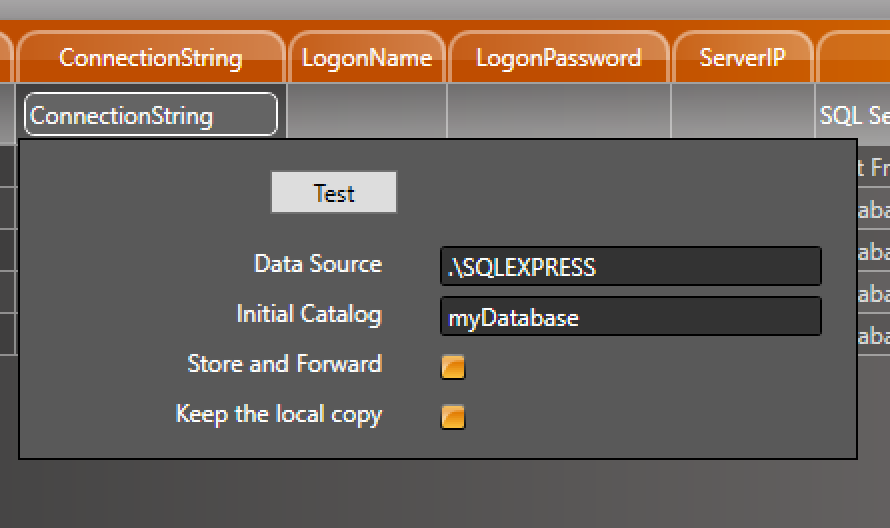
Task: Focus the Data Source input field
Action: (x=630, y=267)
